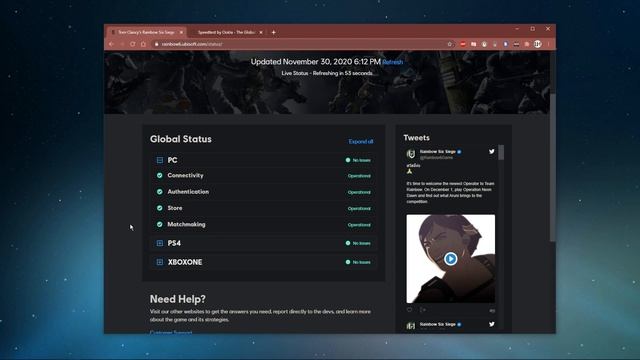Click the tweet video thumbnail image

pyautogui.click(x=451, y=259)
